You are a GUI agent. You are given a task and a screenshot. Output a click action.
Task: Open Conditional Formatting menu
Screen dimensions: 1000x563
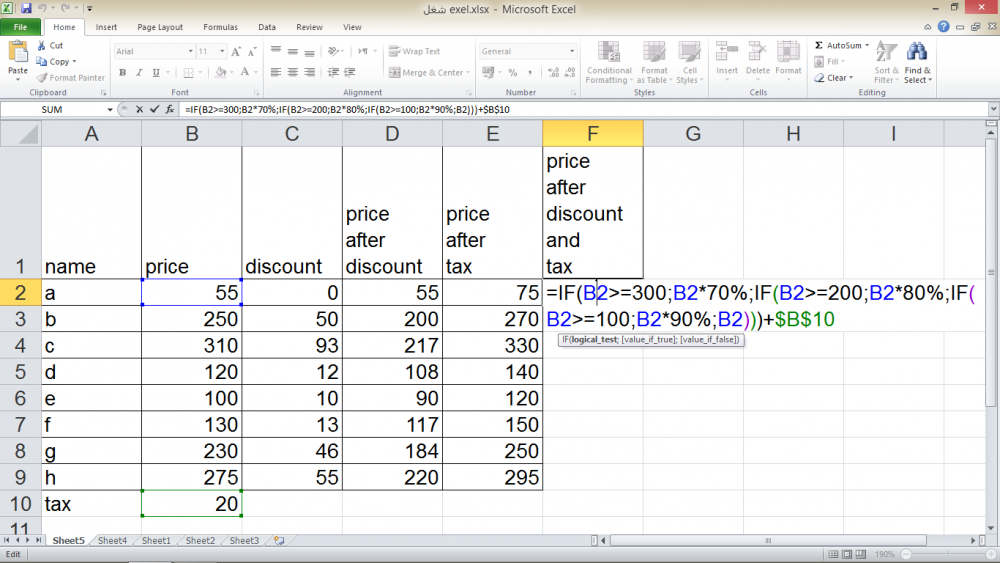(609, 62)
